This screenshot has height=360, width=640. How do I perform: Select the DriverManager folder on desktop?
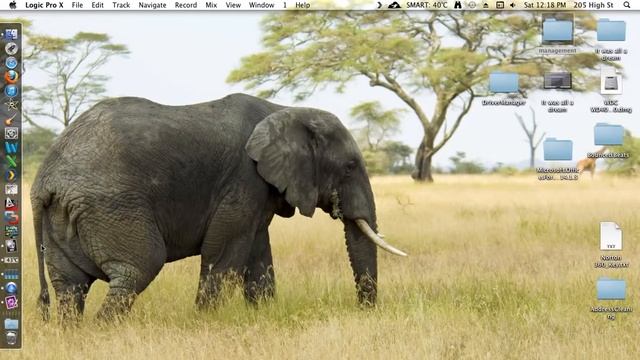pyautogui.click(x=504, y=83)
